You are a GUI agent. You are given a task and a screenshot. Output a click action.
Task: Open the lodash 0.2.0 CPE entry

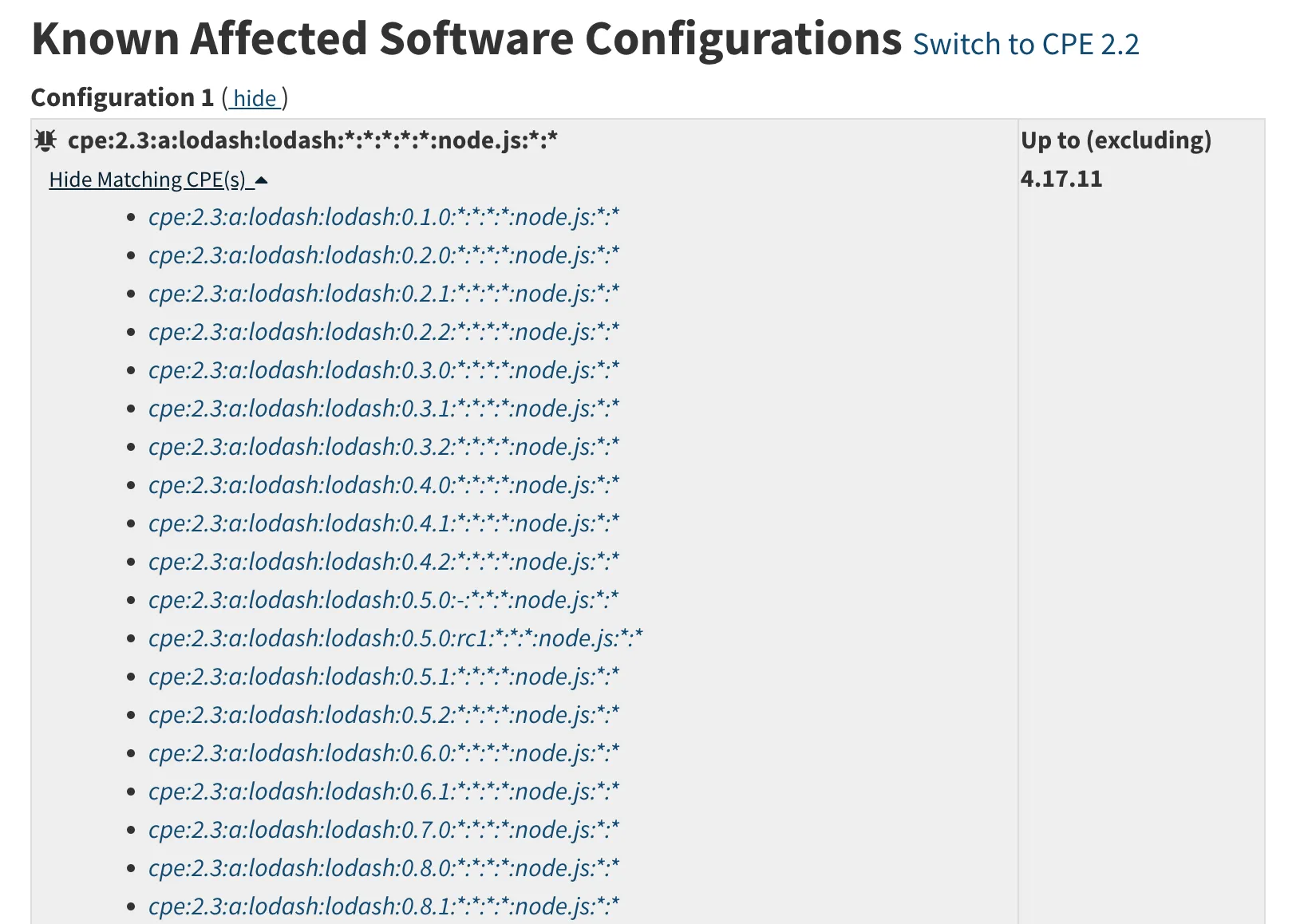[384, 255]
